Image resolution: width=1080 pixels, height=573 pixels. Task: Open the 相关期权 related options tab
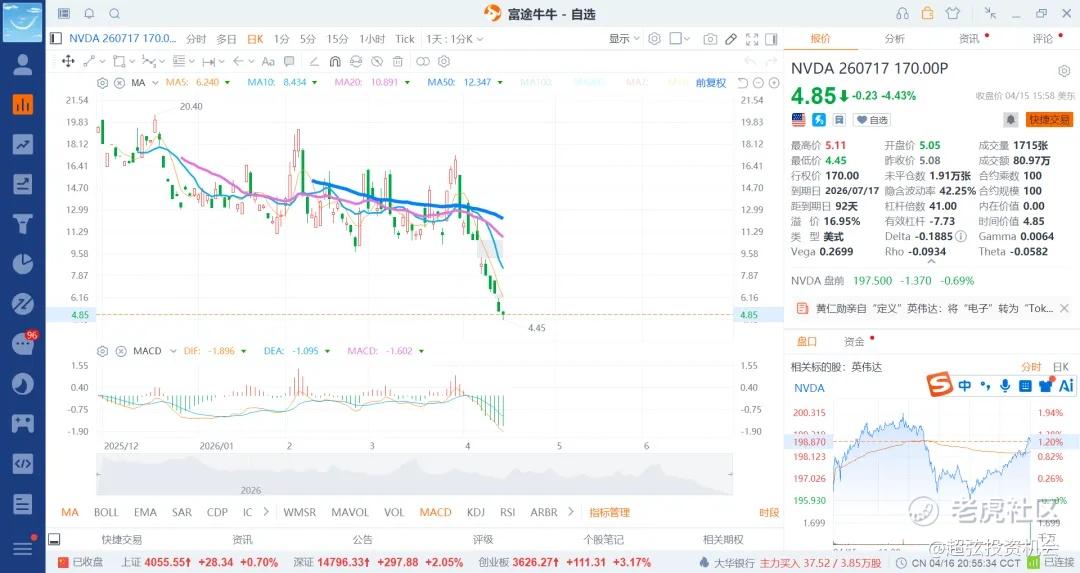coord(723,539)
